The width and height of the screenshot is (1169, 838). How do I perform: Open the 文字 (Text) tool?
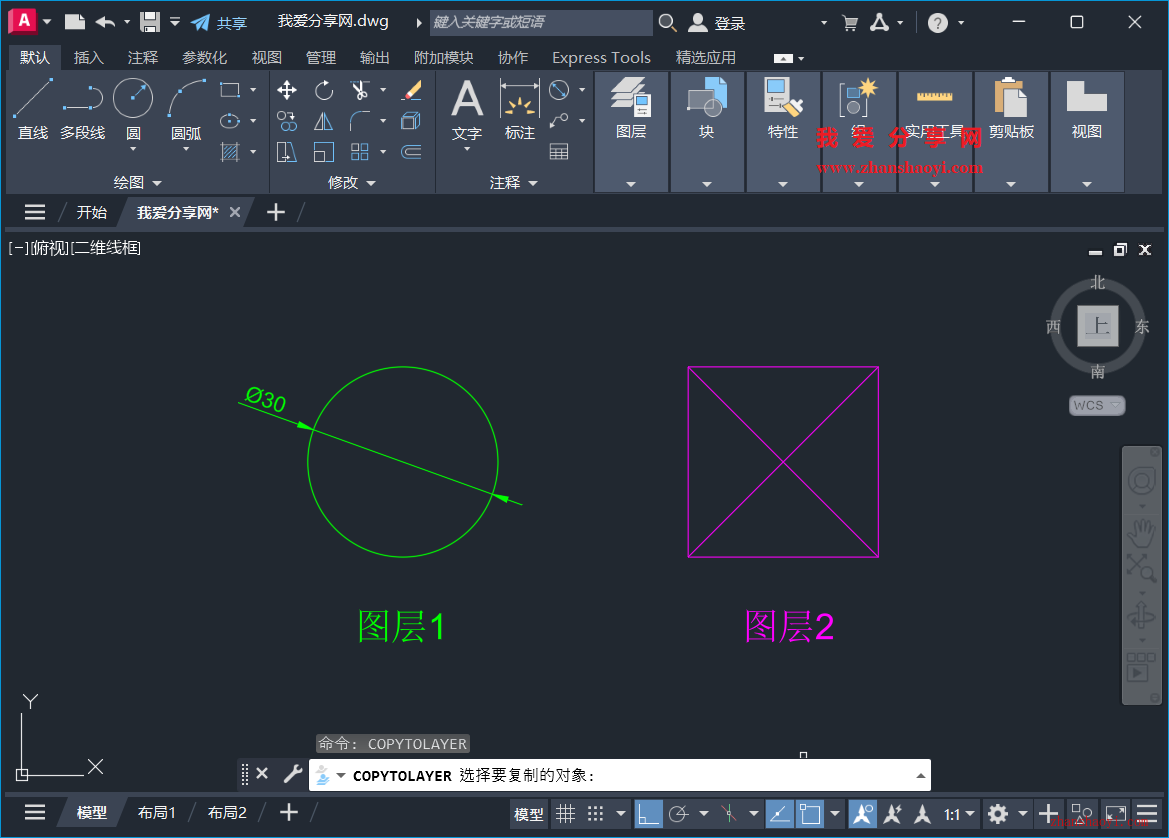click(x=467, y=109)
